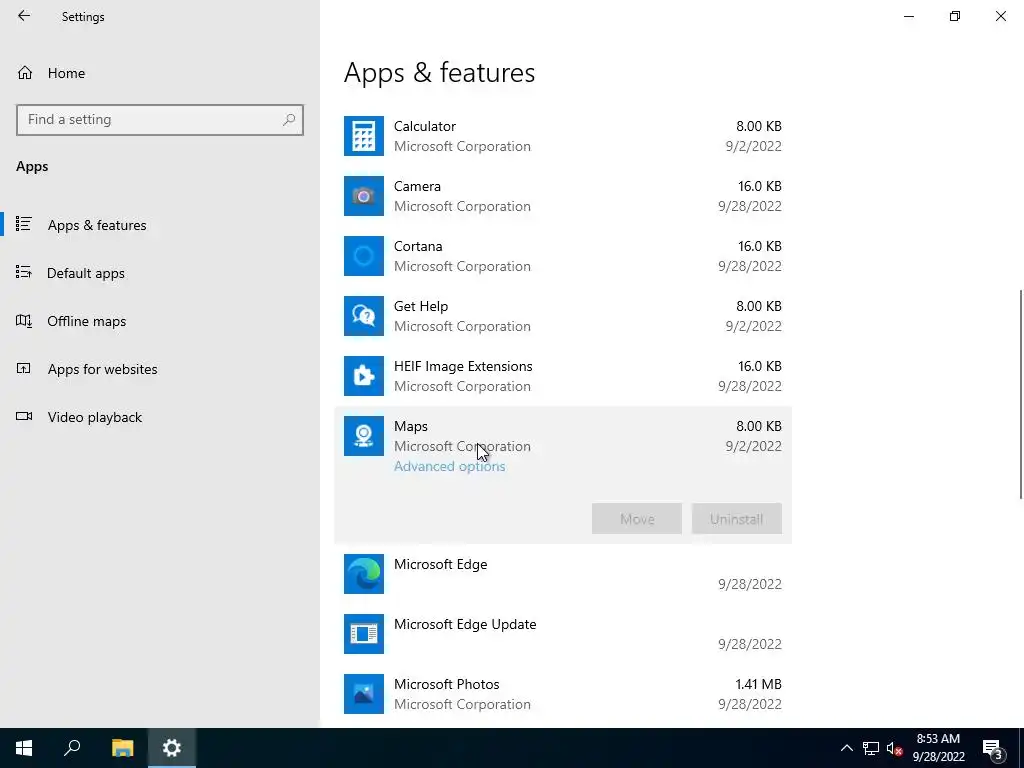
Task: Click the Microsoft Edge Update icon
Action: pyautogui.click(x=364, y=634)
